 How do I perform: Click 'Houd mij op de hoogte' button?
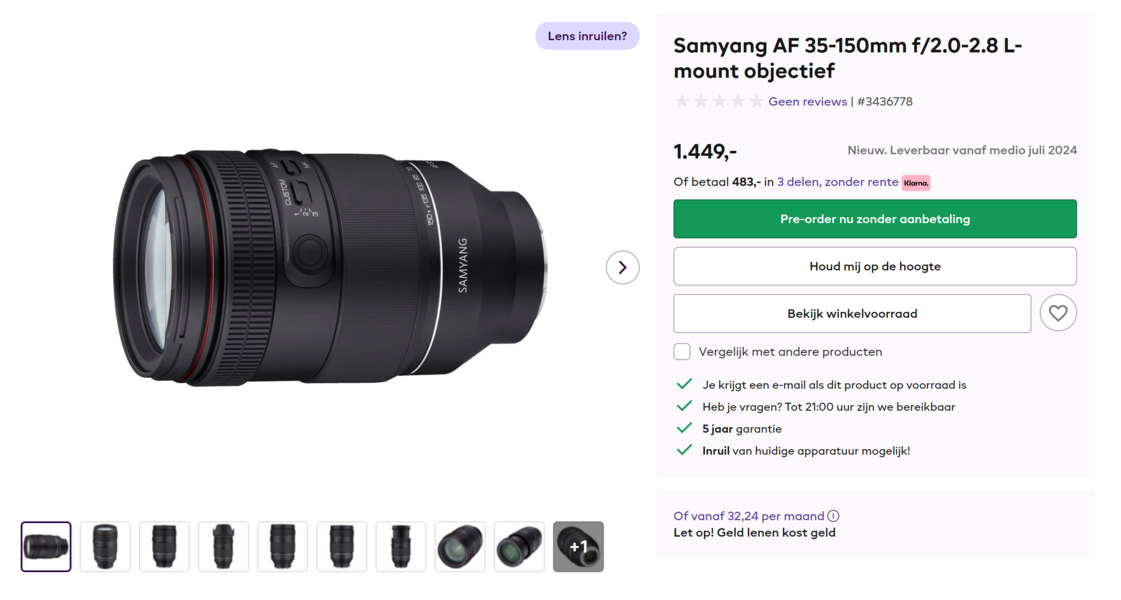tap(874, 266)
